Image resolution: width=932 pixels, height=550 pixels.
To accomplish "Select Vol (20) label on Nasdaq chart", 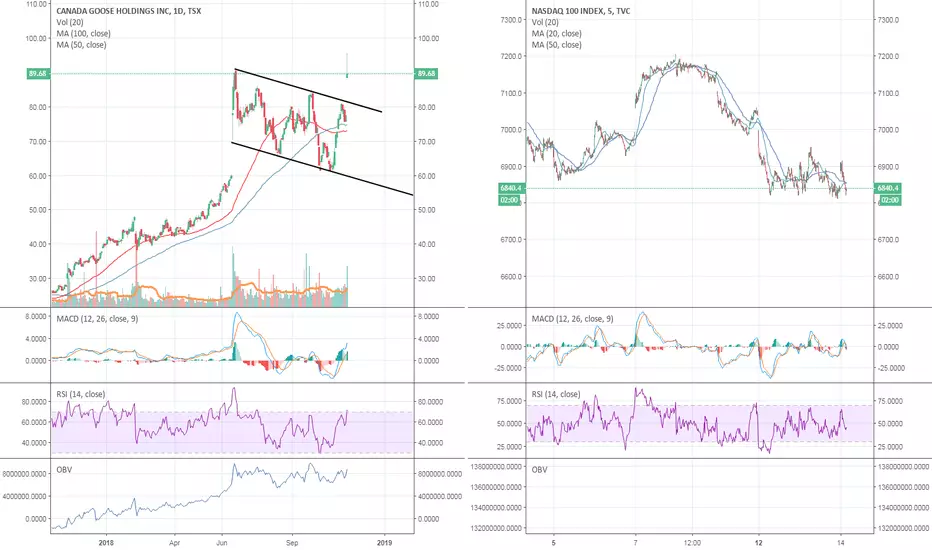I will [x=545, y=22].
